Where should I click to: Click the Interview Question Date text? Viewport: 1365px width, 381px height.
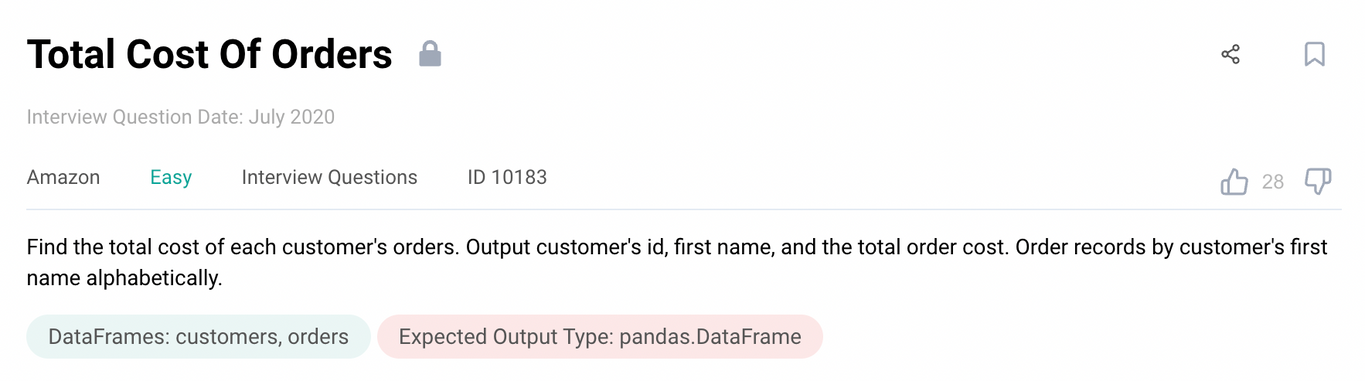click(x=181, y=117)
